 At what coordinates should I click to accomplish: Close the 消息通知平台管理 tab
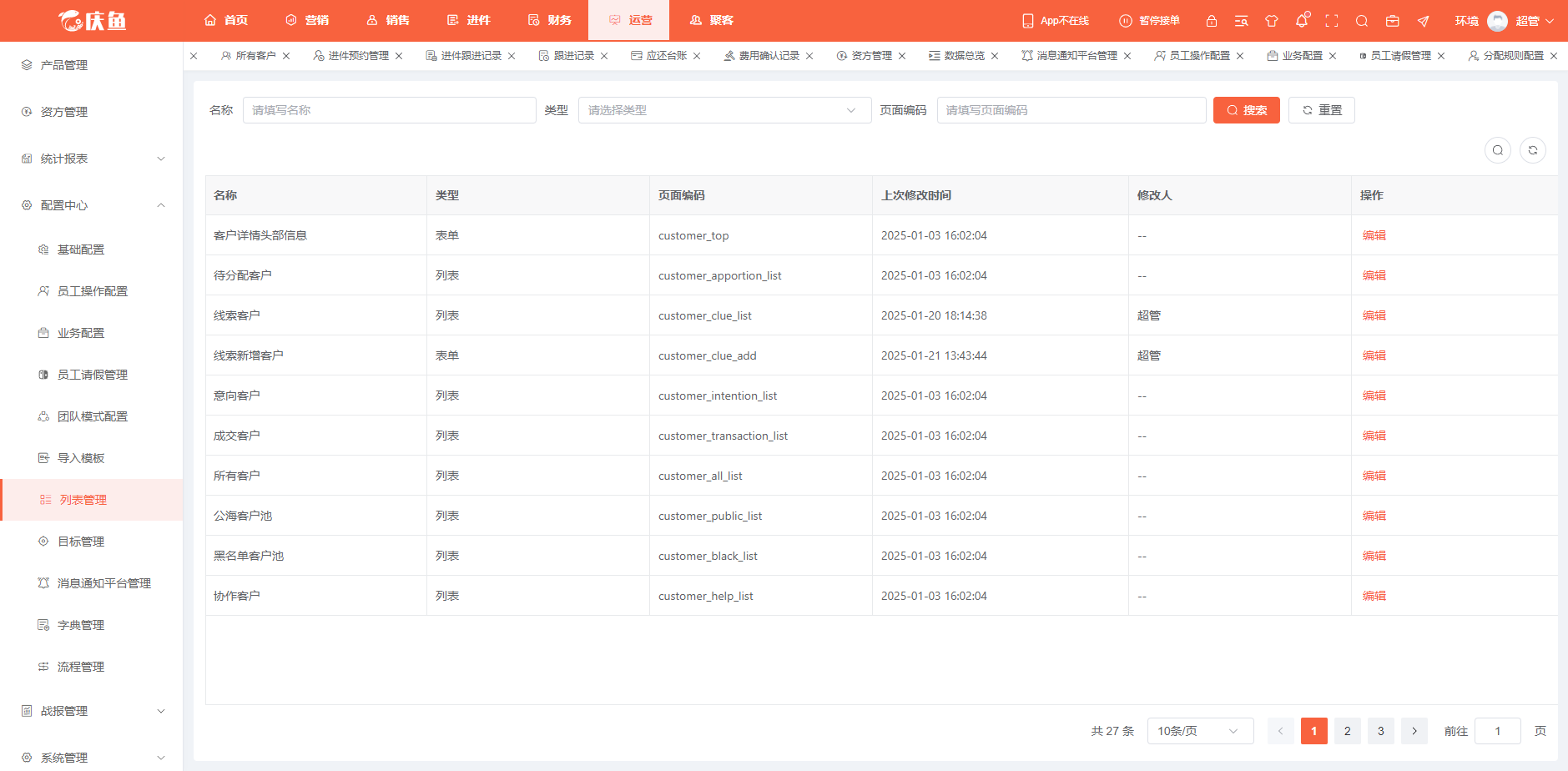[1127, 56]
